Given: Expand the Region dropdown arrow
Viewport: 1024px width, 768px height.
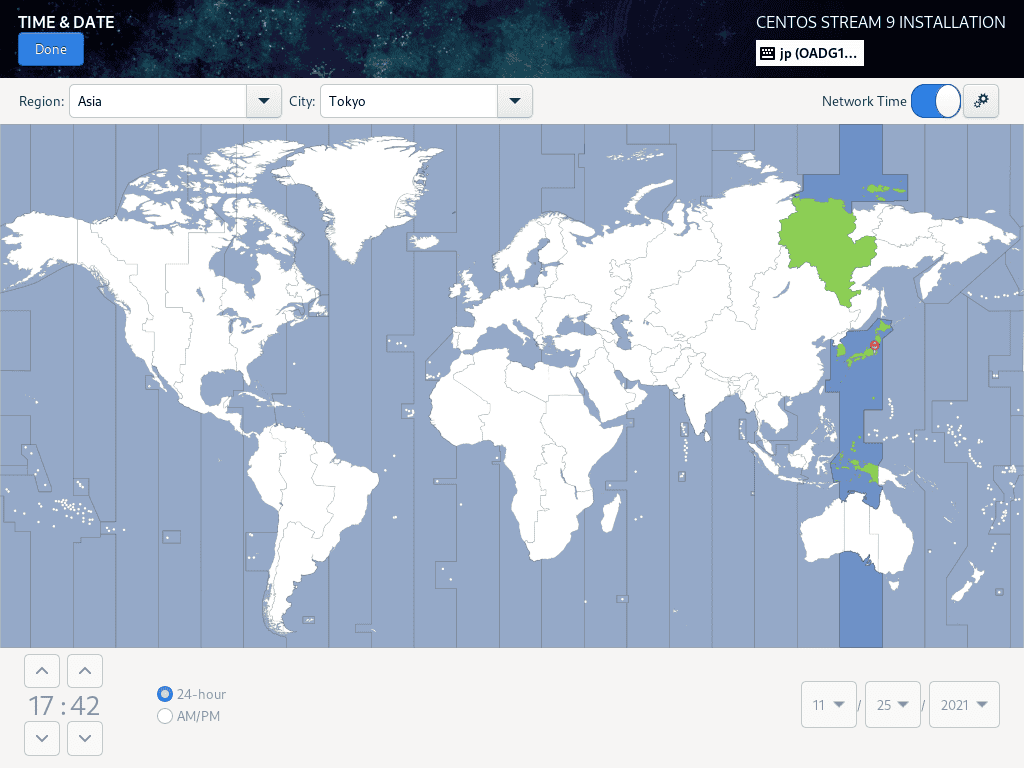Looking at the screenshot, I should 264,101.
